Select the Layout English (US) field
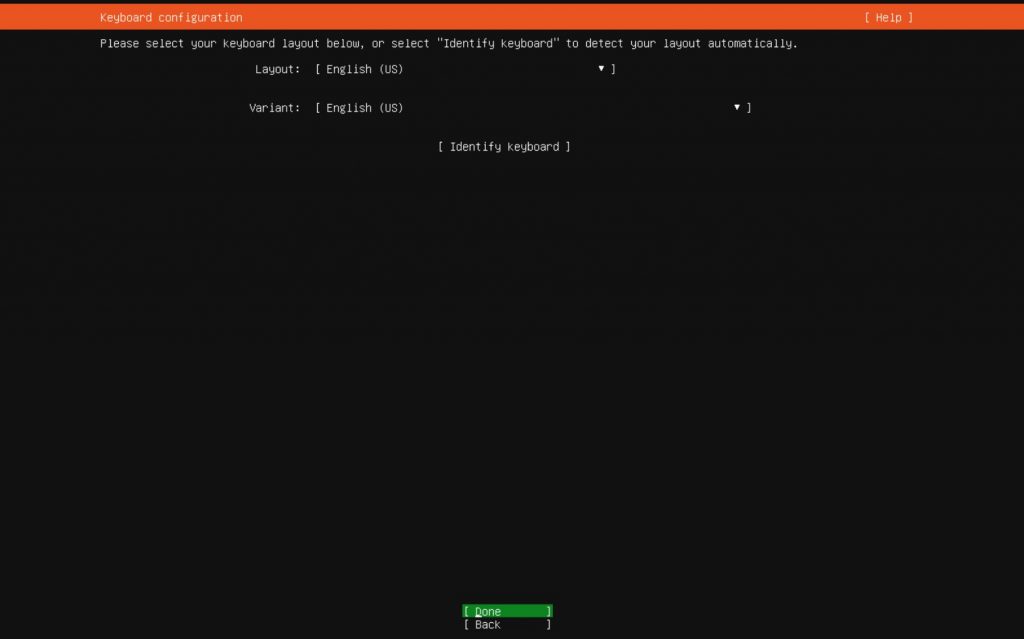Viewport: 1024px width, 639px height. tap(365, 69)
